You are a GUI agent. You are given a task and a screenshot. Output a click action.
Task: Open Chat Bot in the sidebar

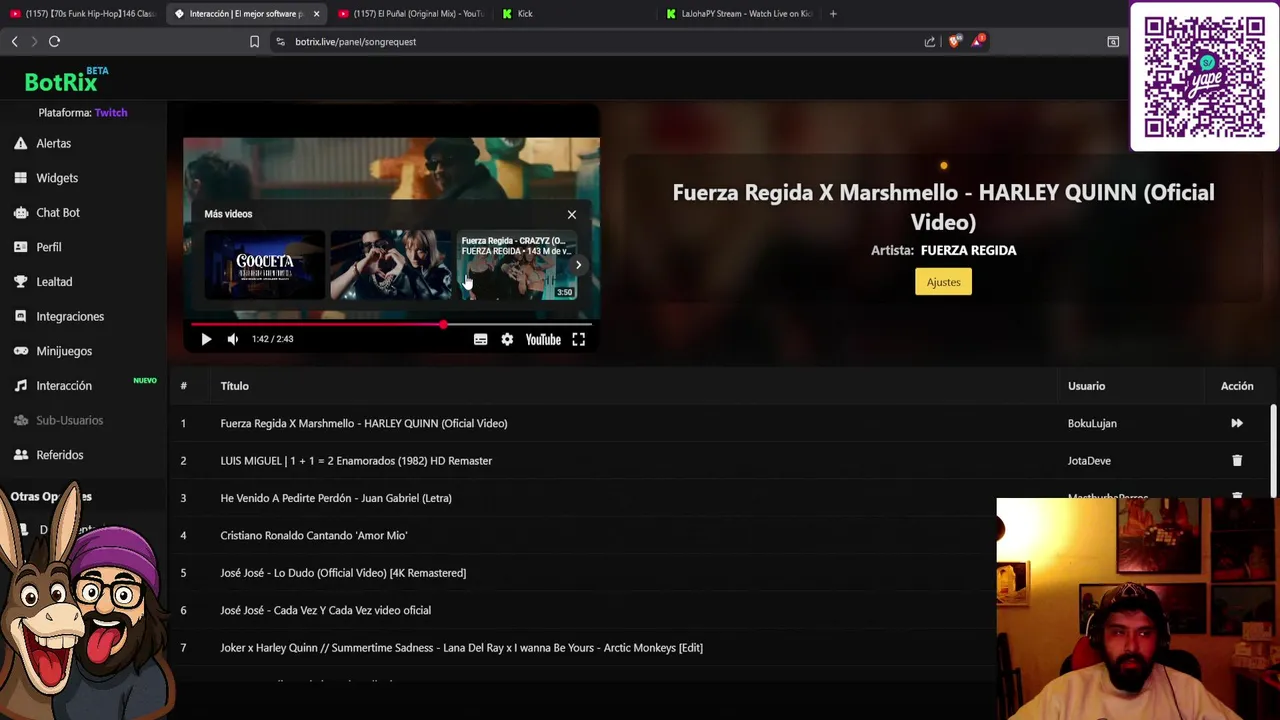[x=58, y=212]
